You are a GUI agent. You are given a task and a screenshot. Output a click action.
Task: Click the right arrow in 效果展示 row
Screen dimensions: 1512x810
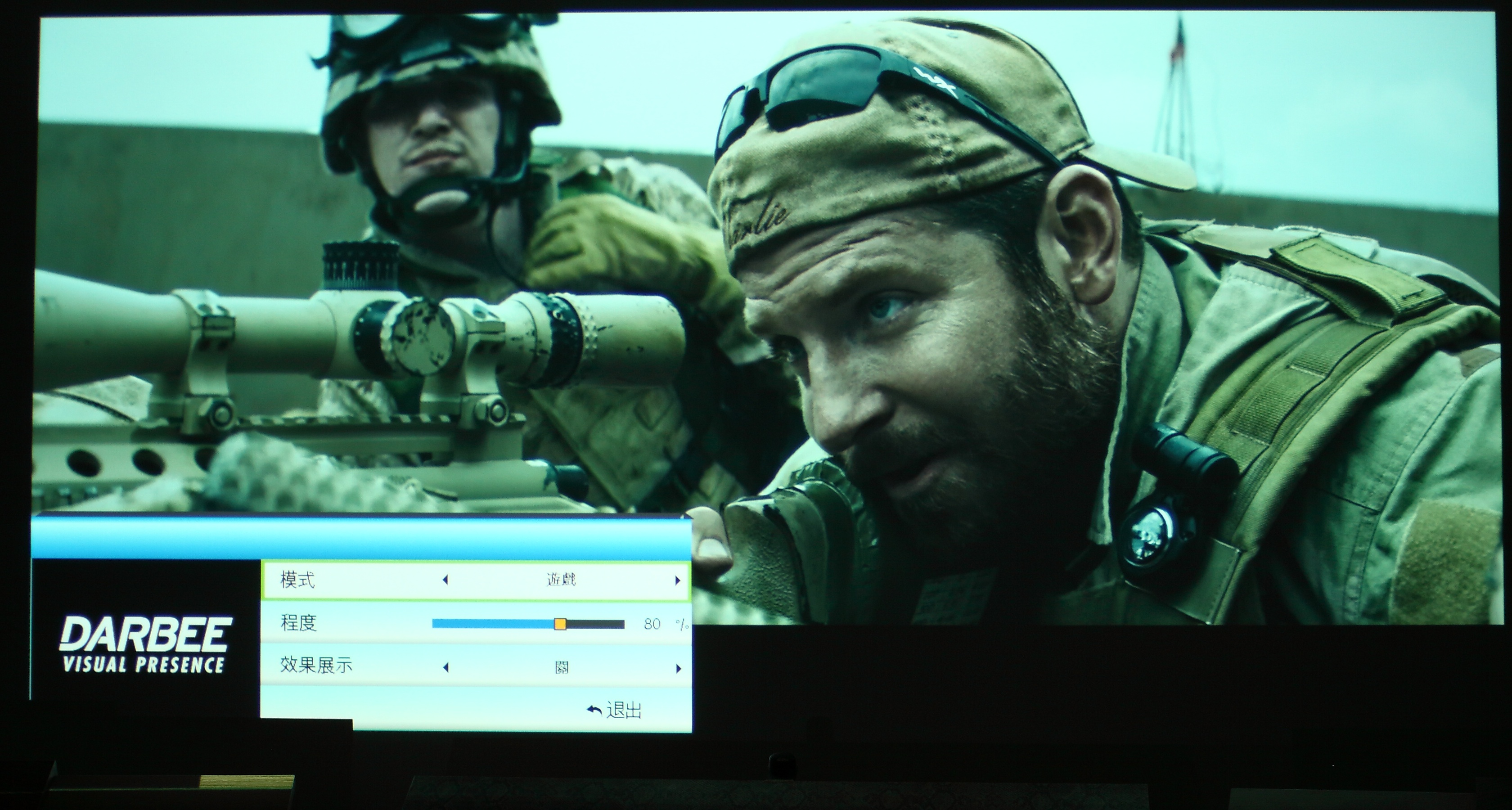[x=679, y=668]
